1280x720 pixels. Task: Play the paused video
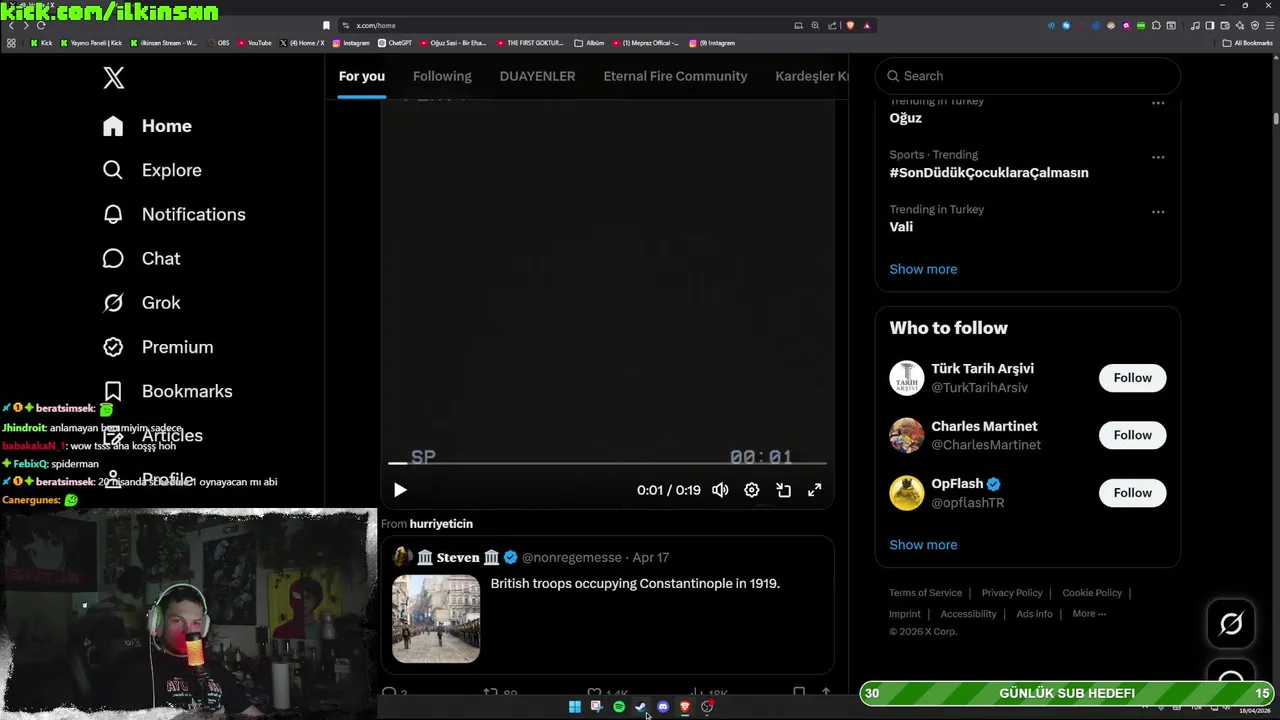(400, 490)
